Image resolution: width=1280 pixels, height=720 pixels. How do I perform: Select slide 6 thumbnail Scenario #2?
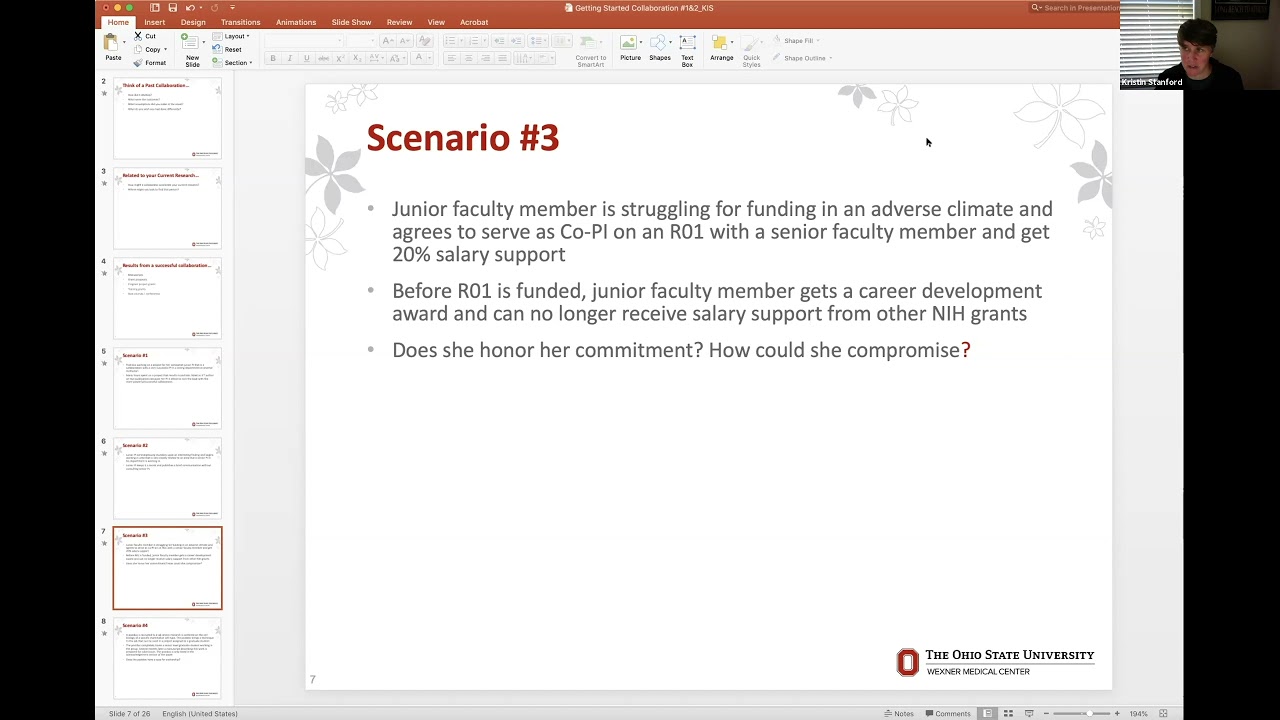pos(167,478)
